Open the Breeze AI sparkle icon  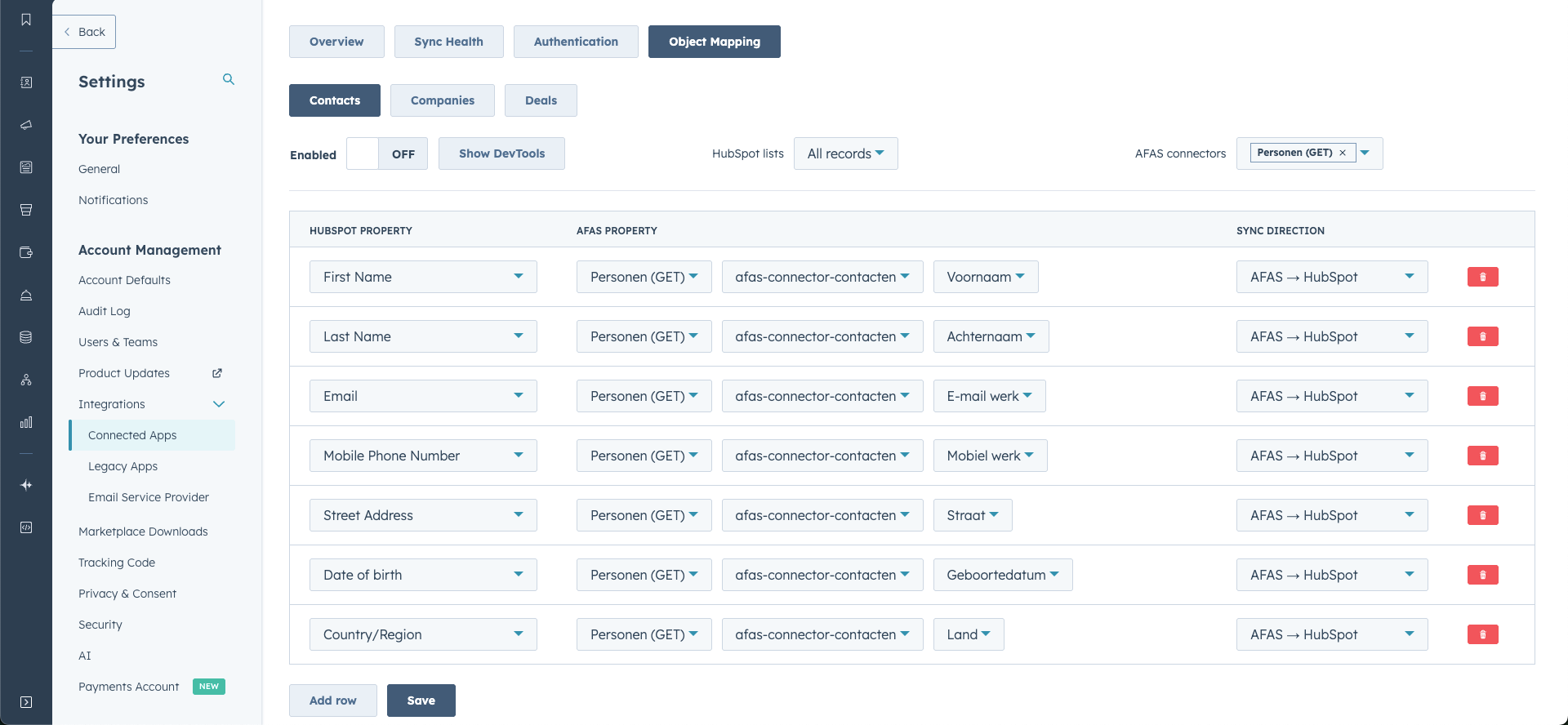(26, 485)
